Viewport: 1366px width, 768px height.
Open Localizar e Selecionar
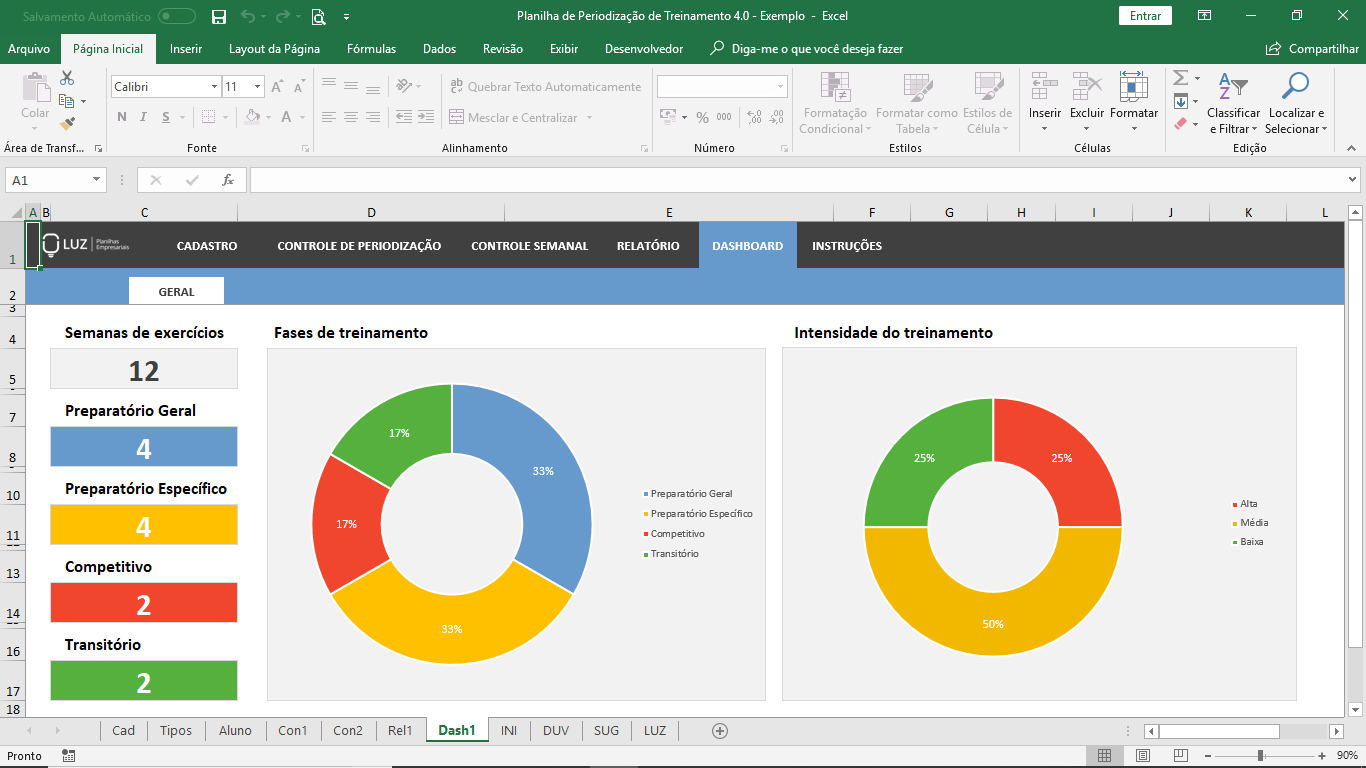[x=1296, y=104]
